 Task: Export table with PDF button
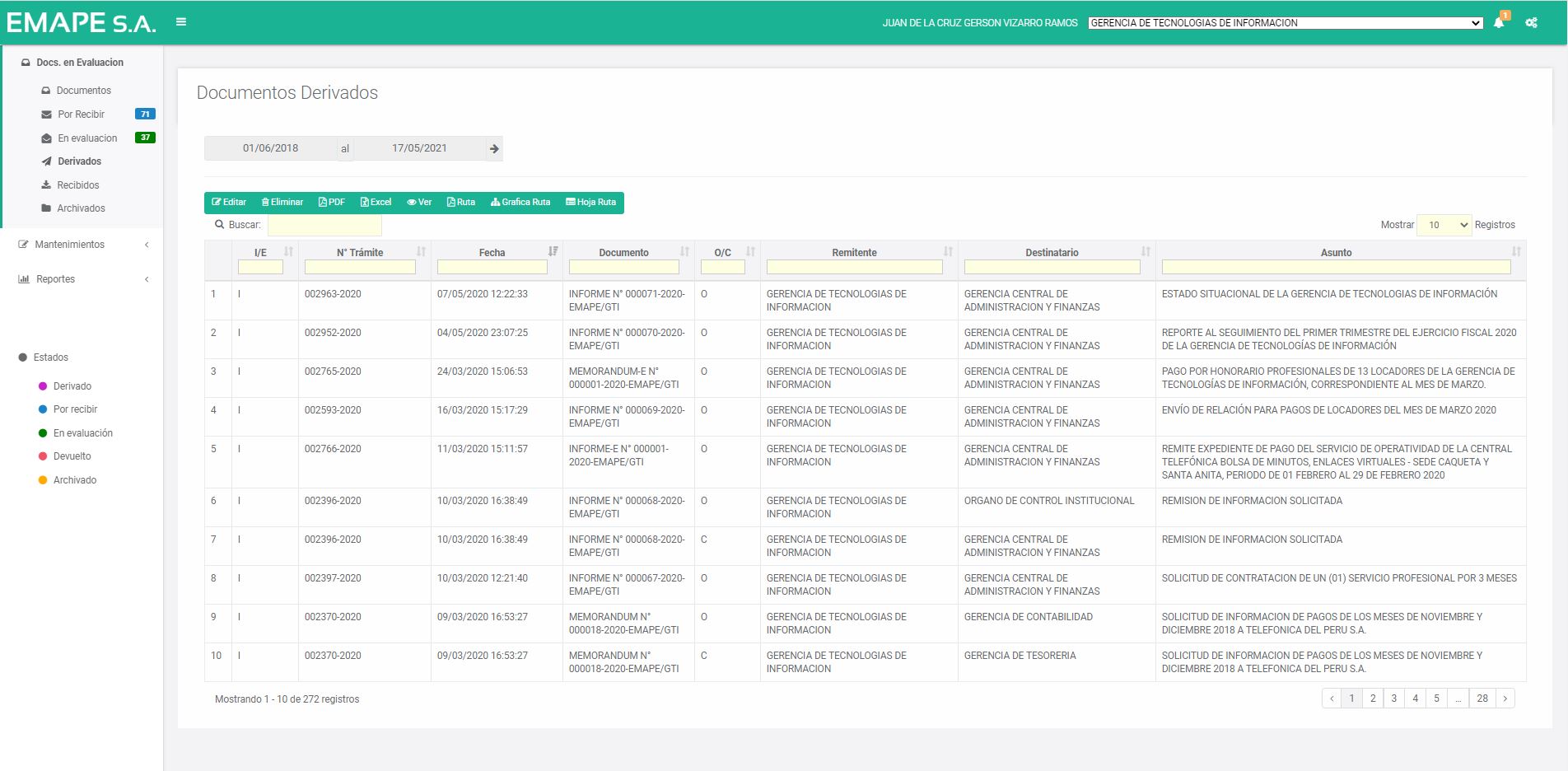click(332, 203)
